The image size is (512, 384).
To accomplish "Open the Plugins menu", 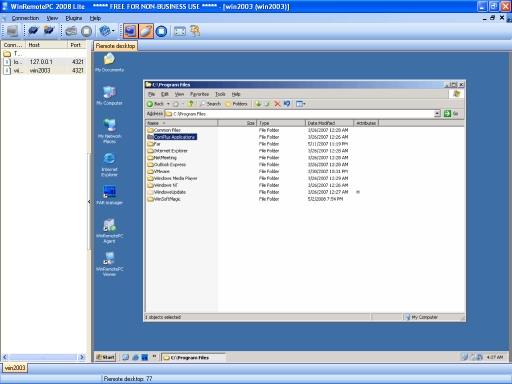I will coord(74,18).
